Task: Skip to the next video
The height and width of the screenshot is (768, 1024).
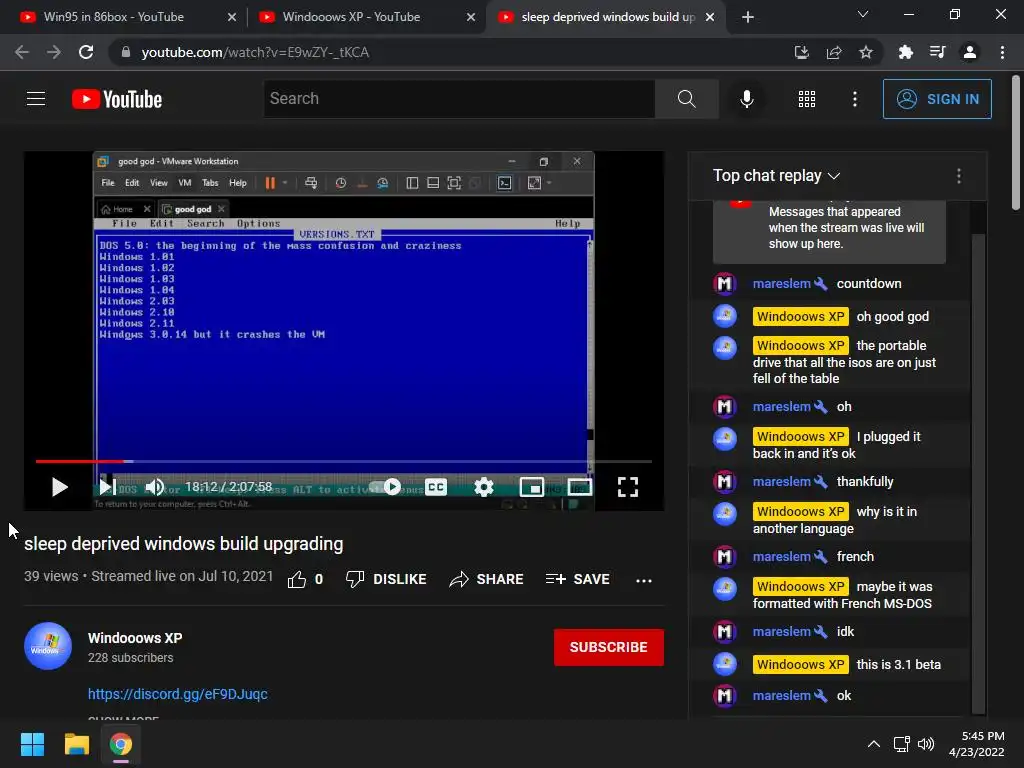Action: coord(107,487)
